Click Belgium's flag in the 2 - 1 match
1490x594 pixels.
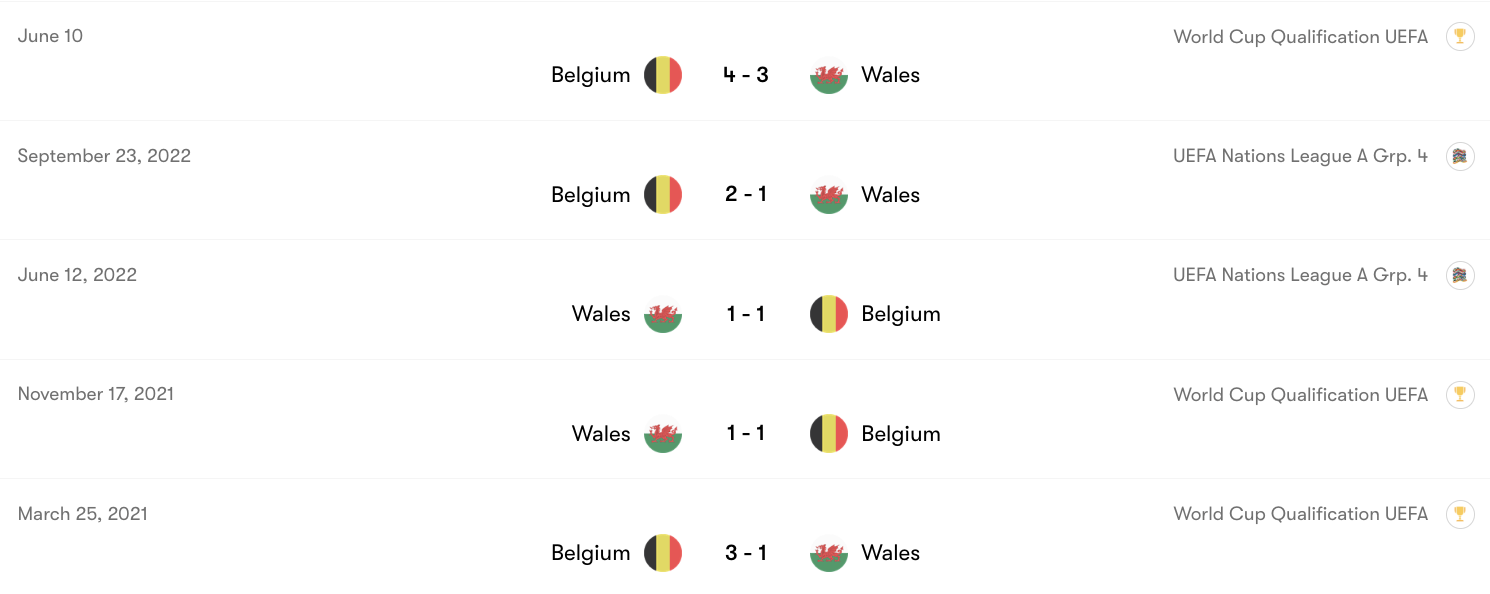(x=663, y=195)
